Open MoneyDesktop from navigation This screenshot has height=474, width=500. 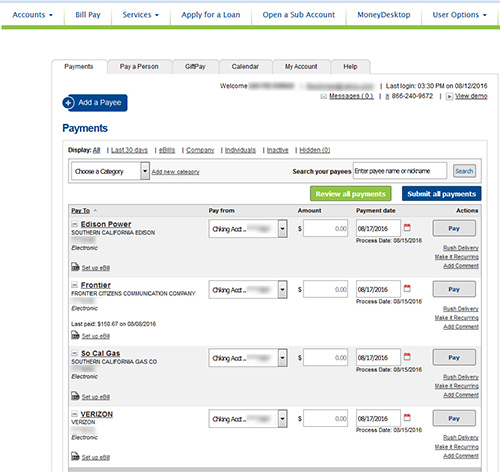tap(384, 15)
